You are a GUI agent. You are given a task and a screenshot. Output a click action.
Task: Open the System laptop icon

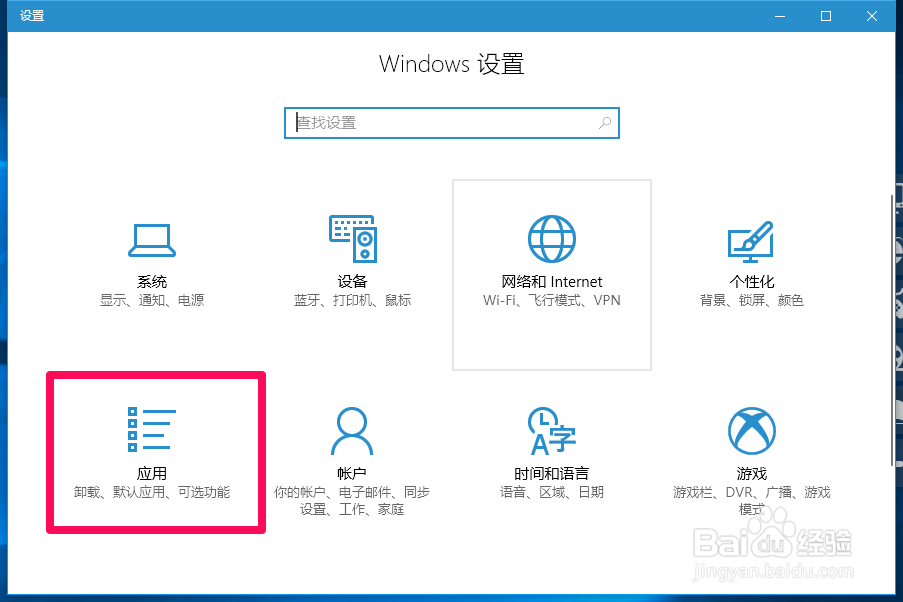pos(151,240)
